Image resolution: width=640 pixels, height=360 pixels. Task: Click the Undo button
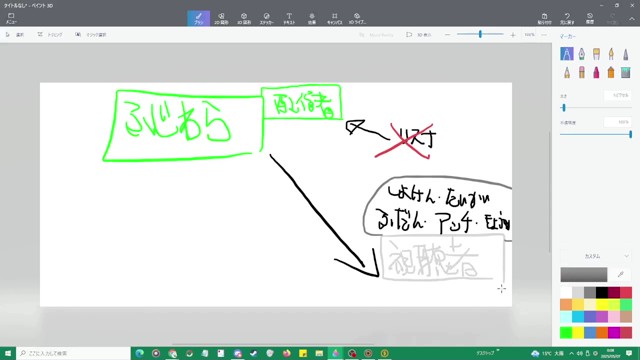(567, 18)
